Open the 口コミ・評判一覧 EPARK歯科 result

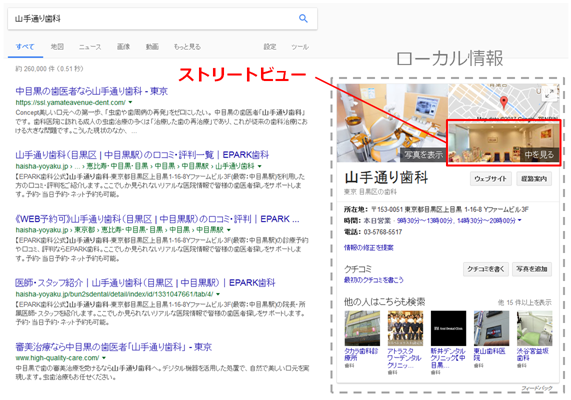(142, 155)
